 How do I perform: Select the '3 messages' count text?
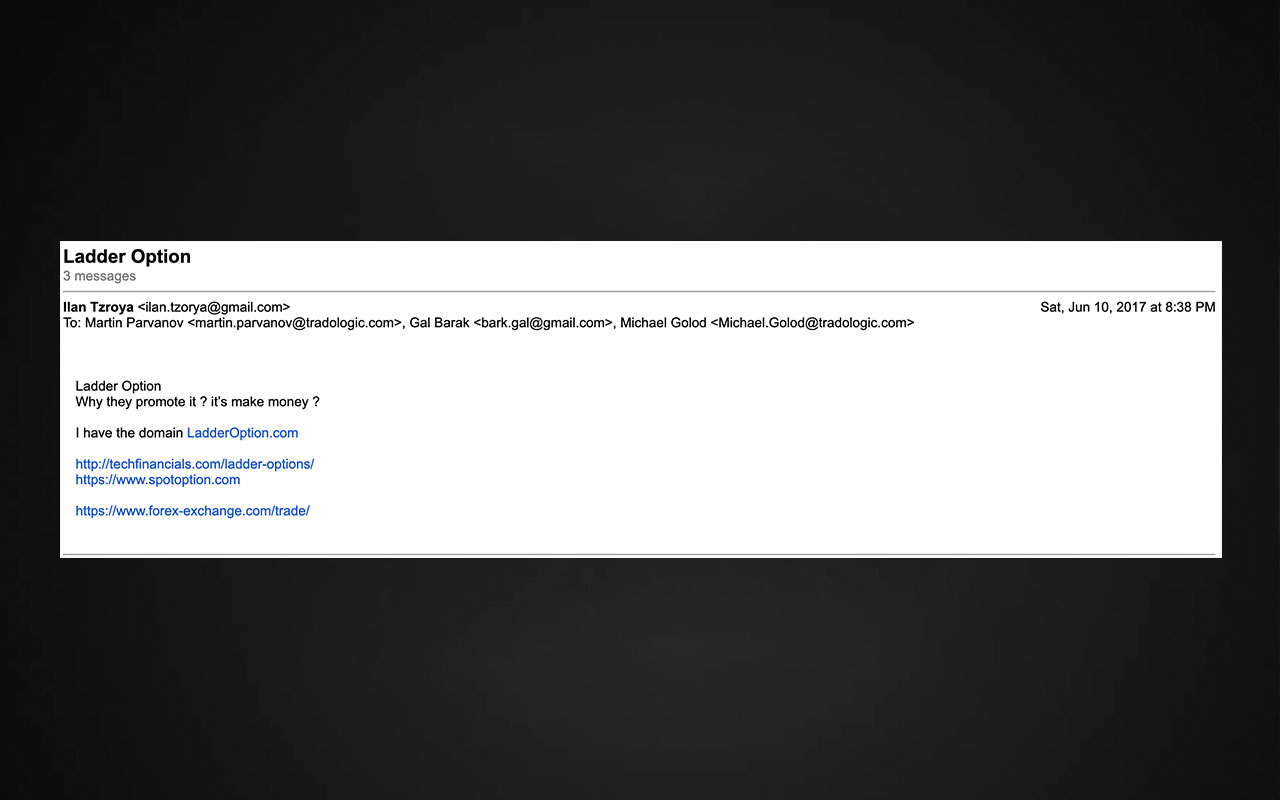tap(99, 276)
